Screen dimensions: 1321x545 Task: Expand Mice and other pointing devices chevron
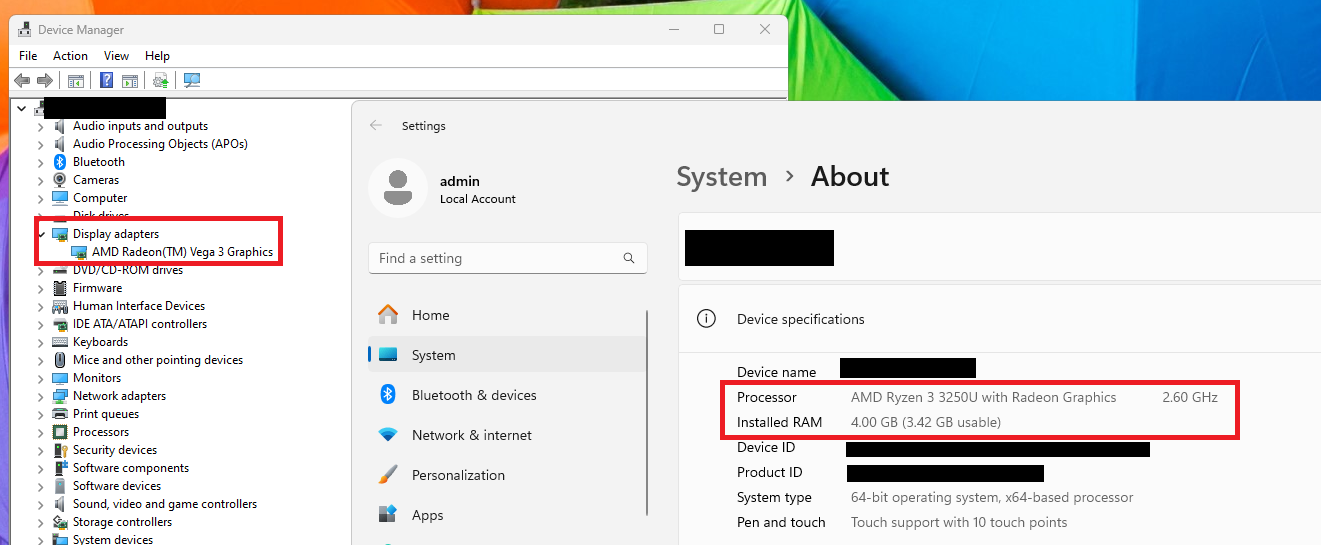(40, 360)
